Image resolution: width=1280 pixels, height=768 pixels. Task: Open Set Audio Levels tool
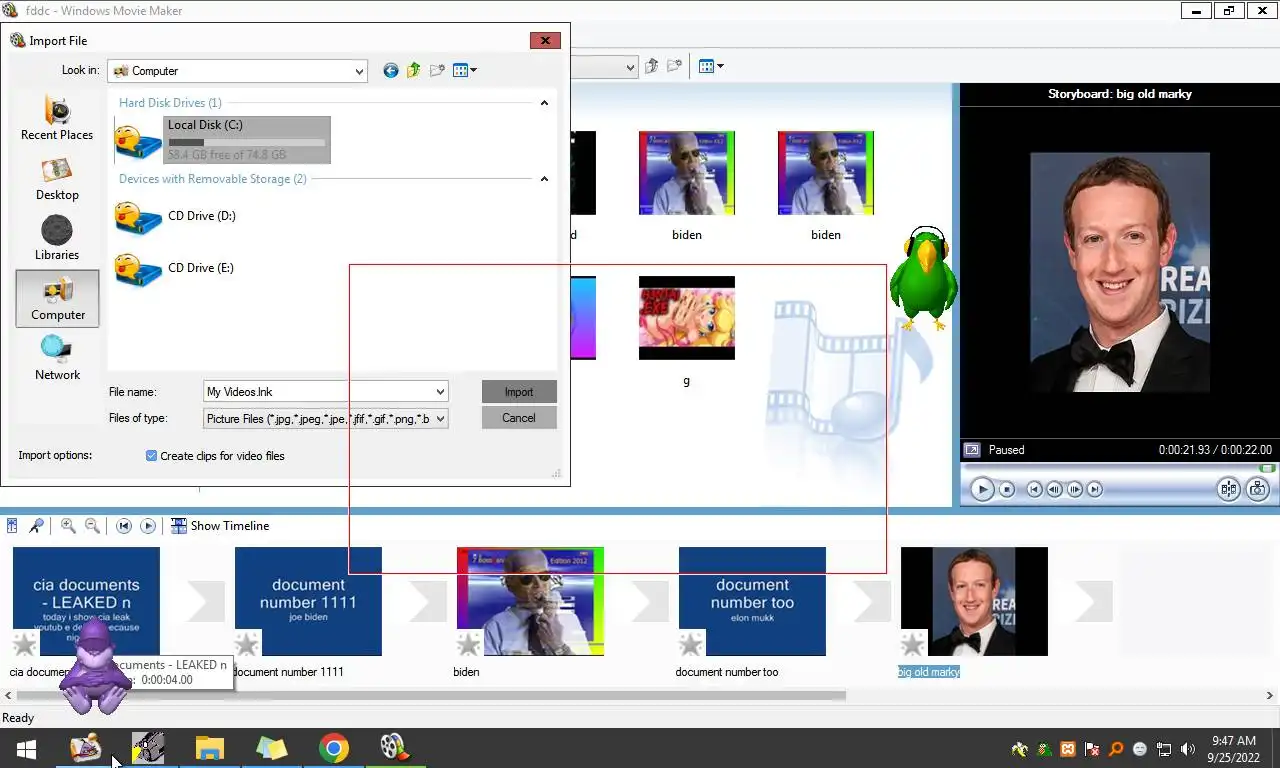click(12, 526)
